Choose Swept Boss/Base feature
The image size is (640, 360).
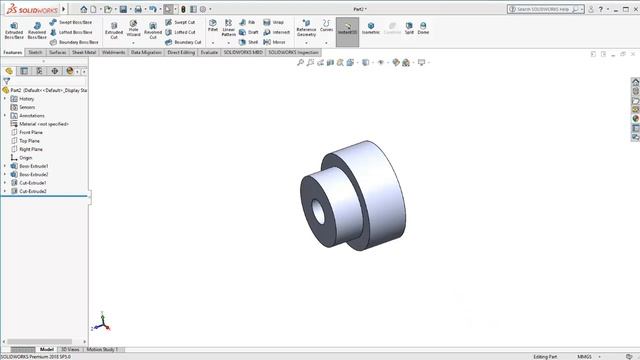(71, 22)
